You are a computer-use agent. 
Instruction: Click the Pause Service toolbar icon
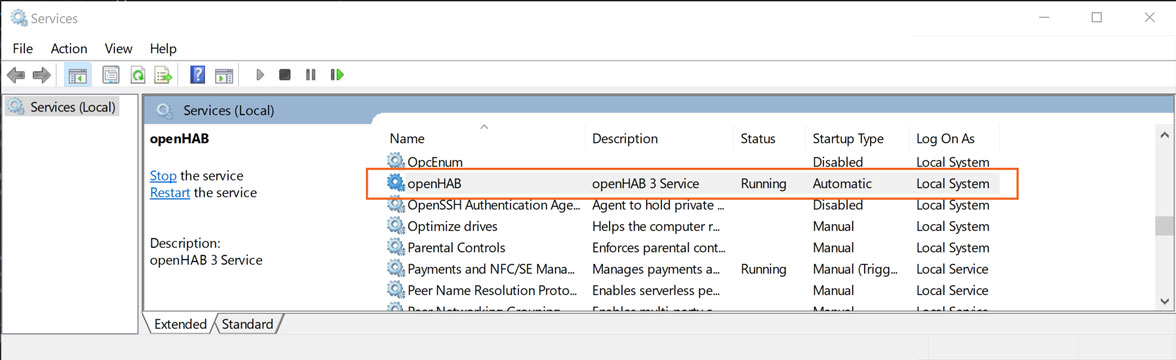point(310,75)
